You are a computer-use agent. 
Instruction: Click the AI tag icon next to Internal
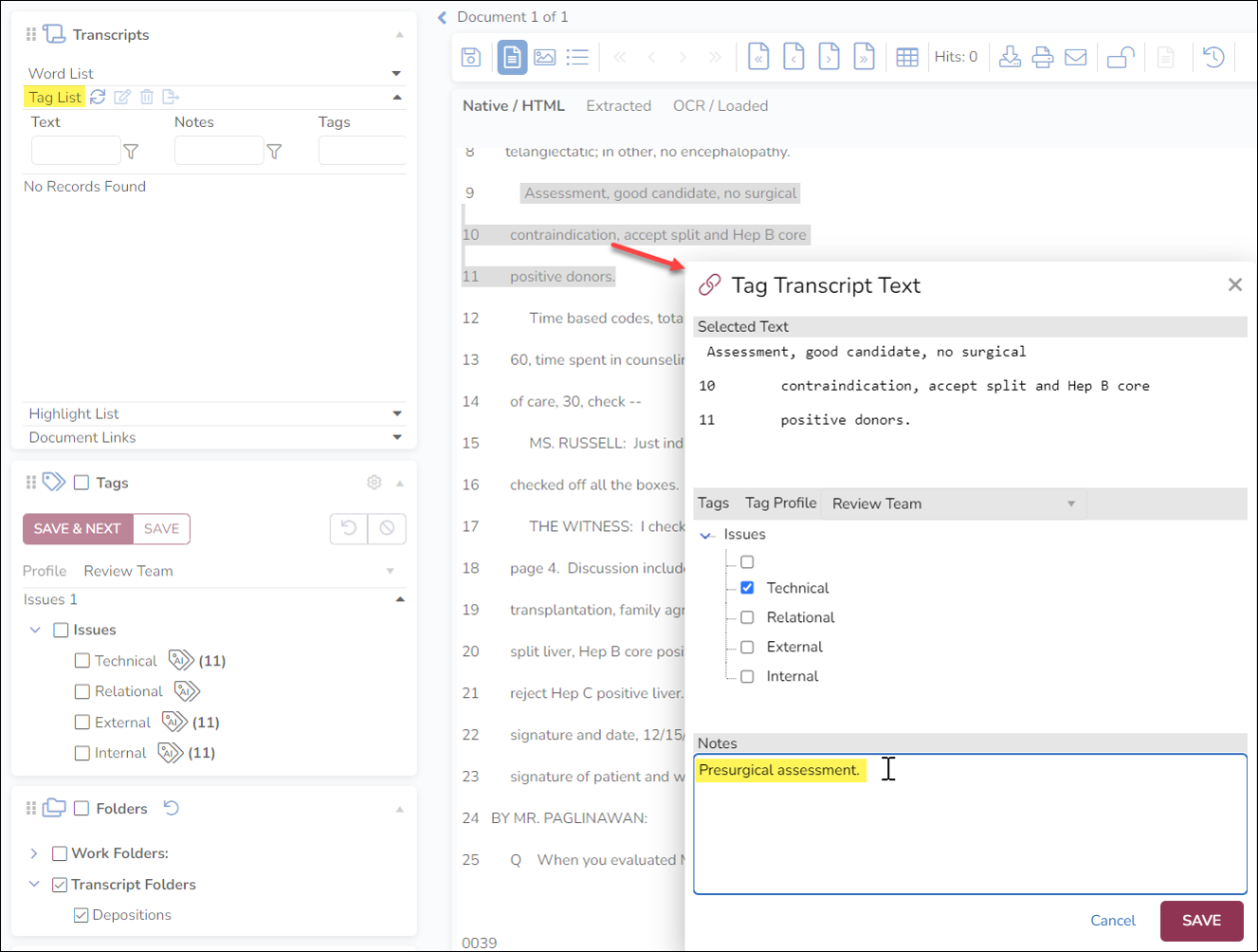point(171,753)
